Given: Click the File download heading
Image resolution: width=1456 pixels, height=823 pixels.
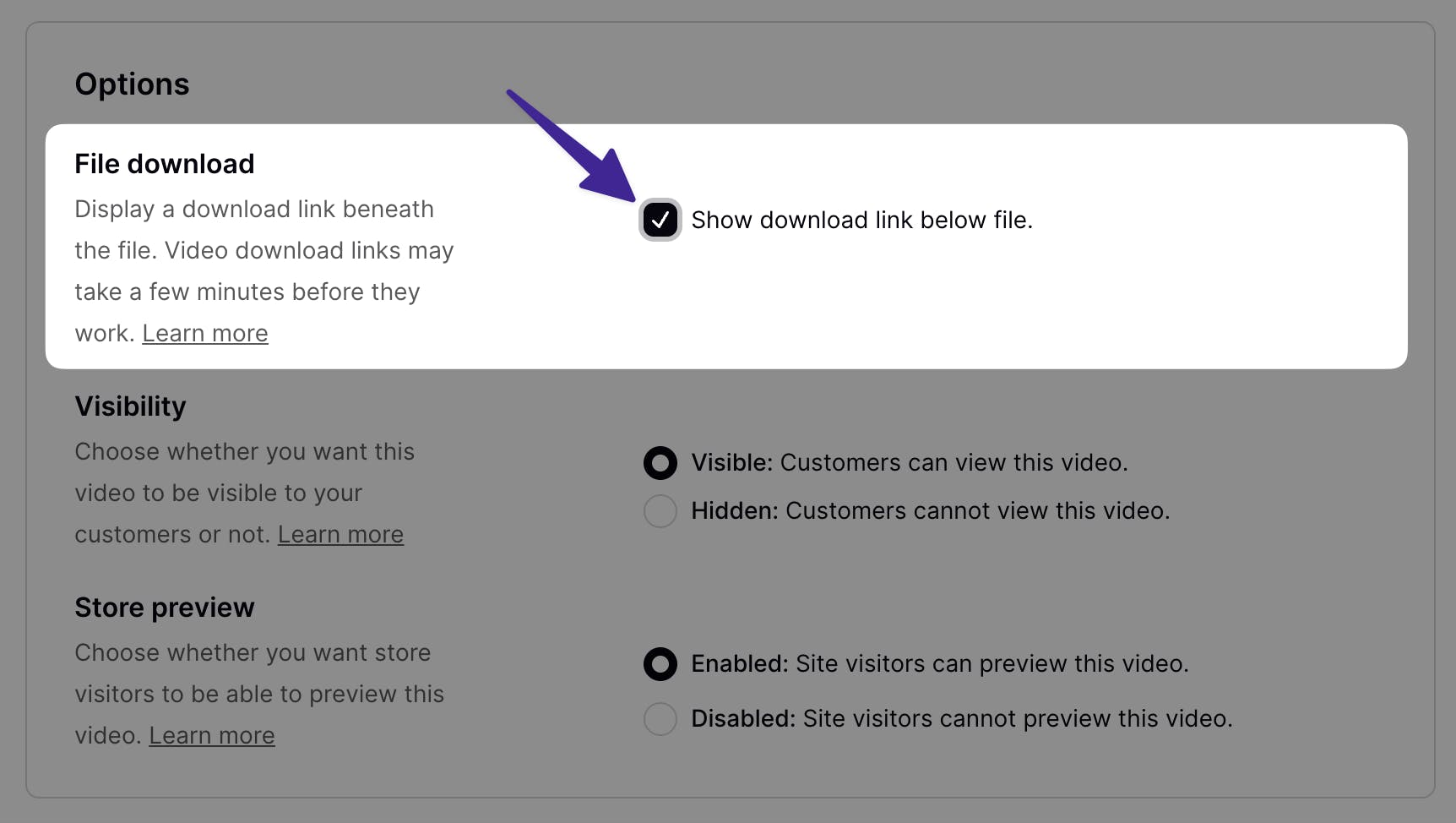Looking at the screenshot, I should coord(165,164).
